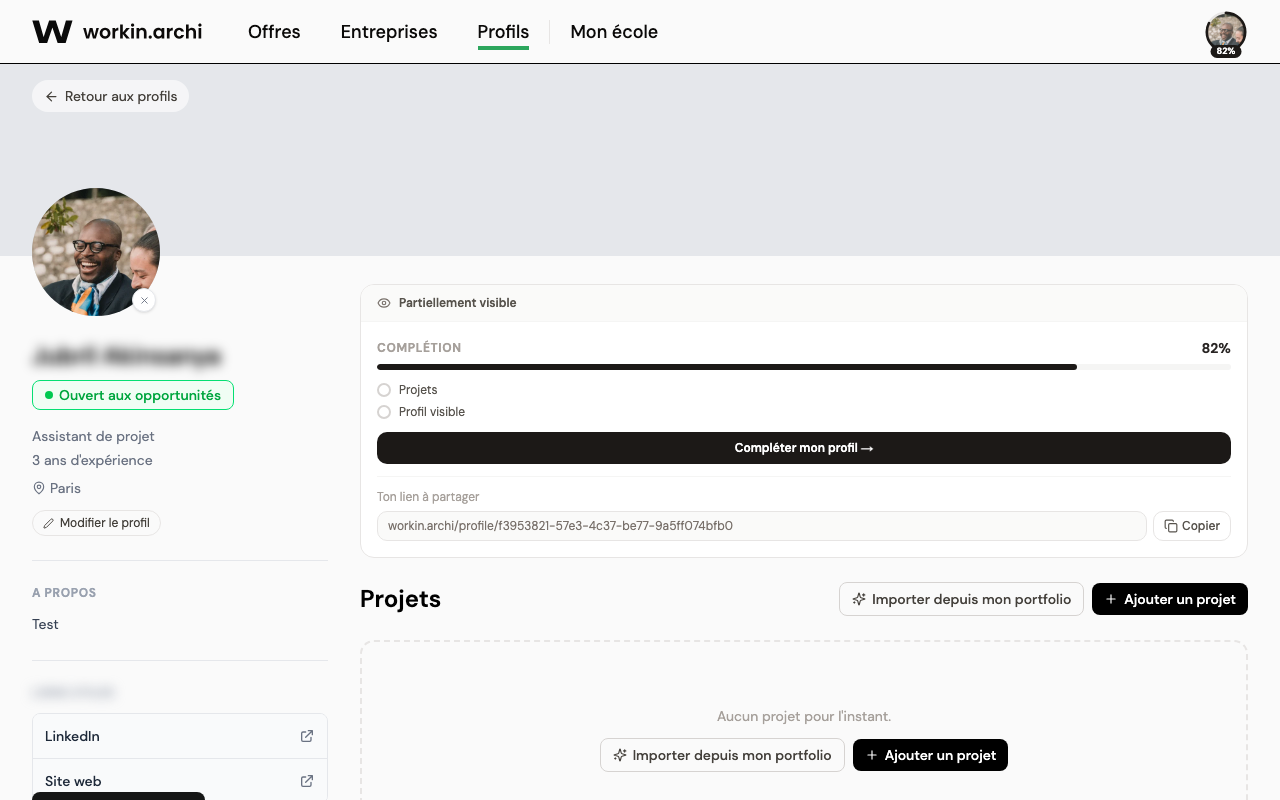
Task: Click the 3 ans d'expérience text
Action: [x=92, y=460]
